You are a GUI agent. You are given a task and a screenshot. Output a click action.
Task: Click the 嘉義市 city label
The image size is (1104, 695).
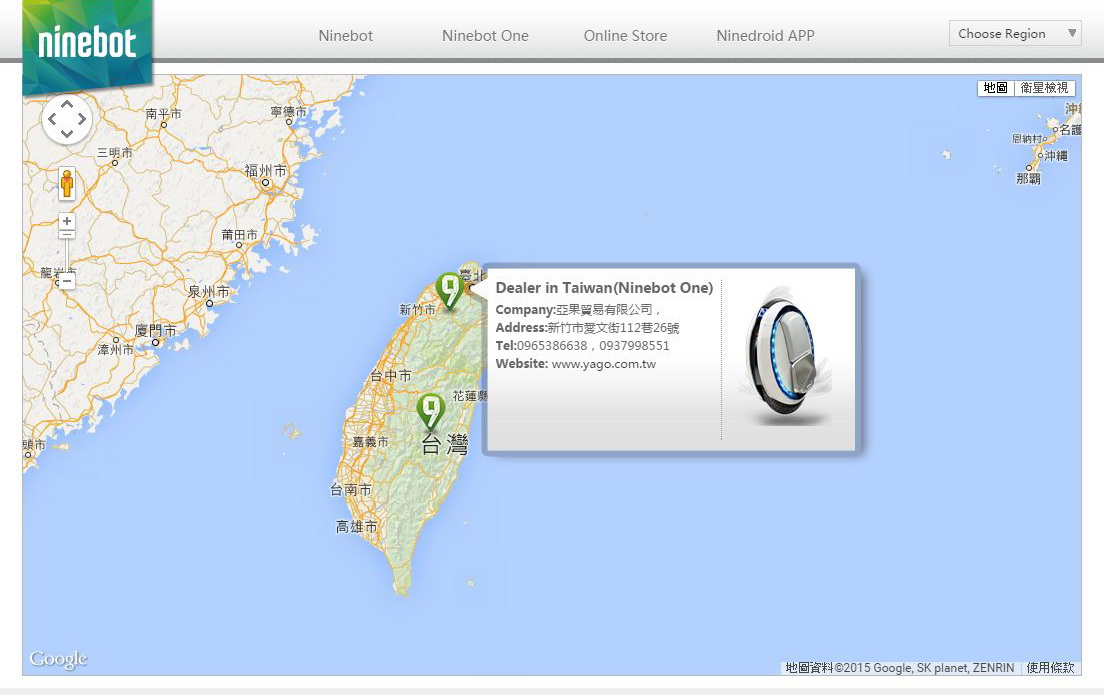pos(370,442)
